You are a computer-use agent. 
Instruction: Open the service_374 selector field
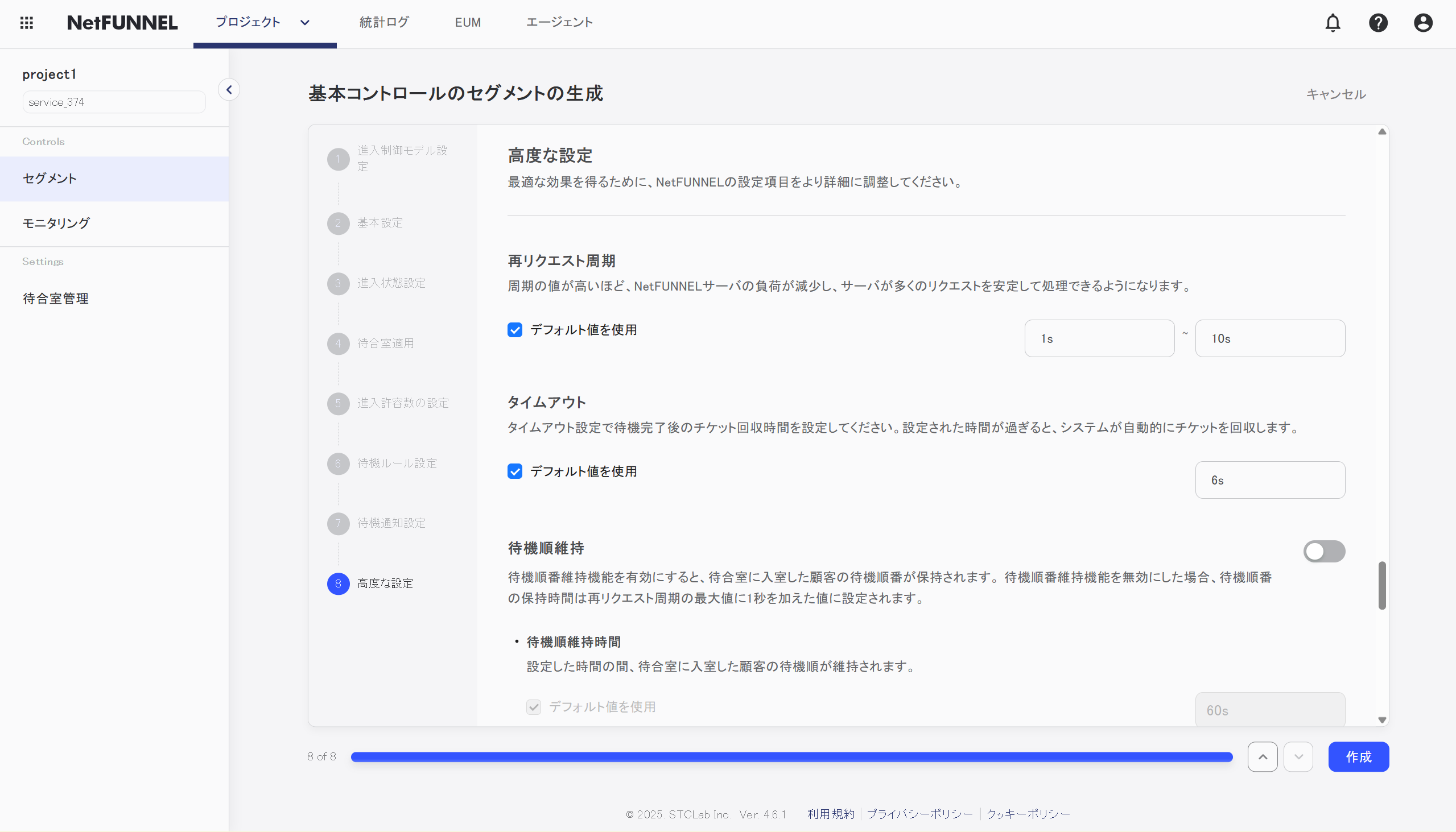click(114, 102)
